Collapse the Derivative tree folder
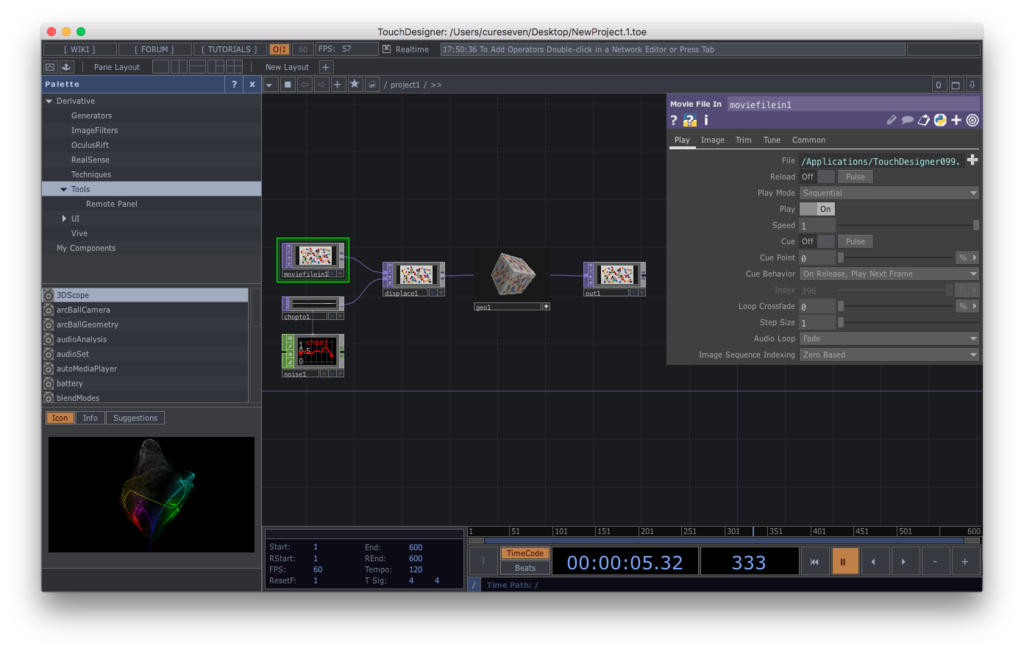The width and height of the screenshot is (1024, 651). [49, 101]
